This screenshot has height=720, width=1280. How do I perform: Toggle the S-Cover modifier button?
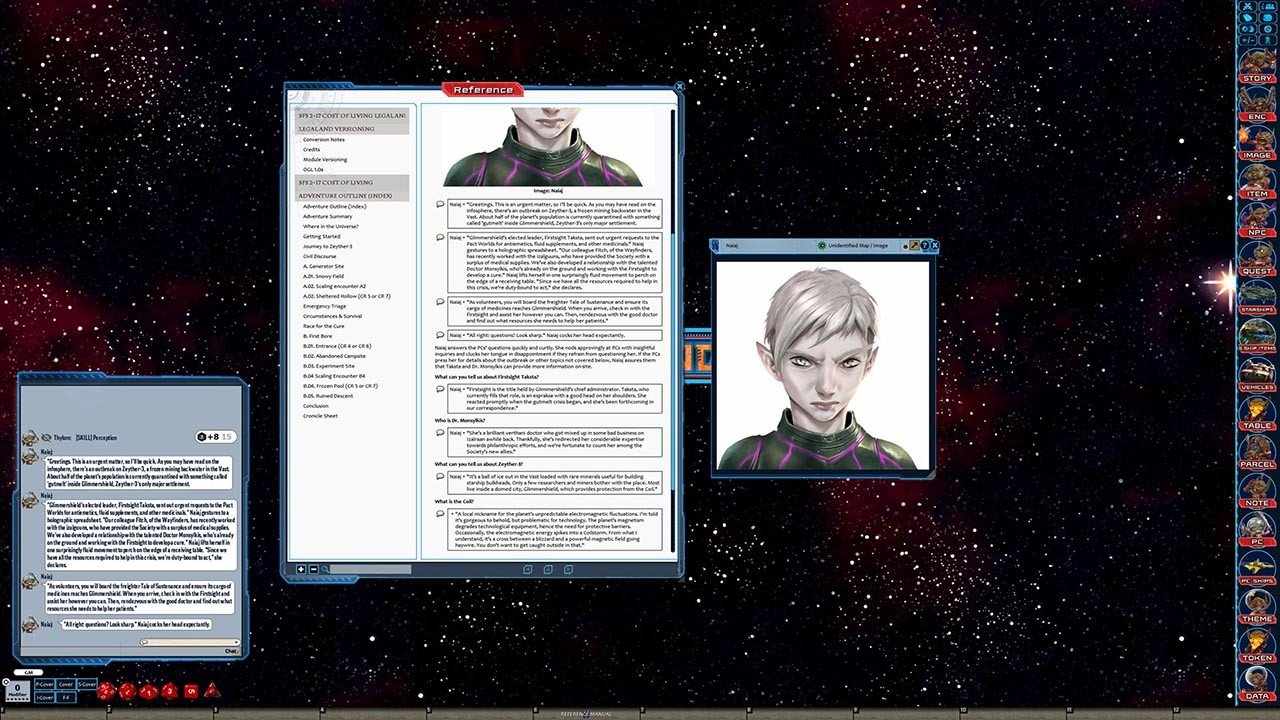[x=87, y=685]
